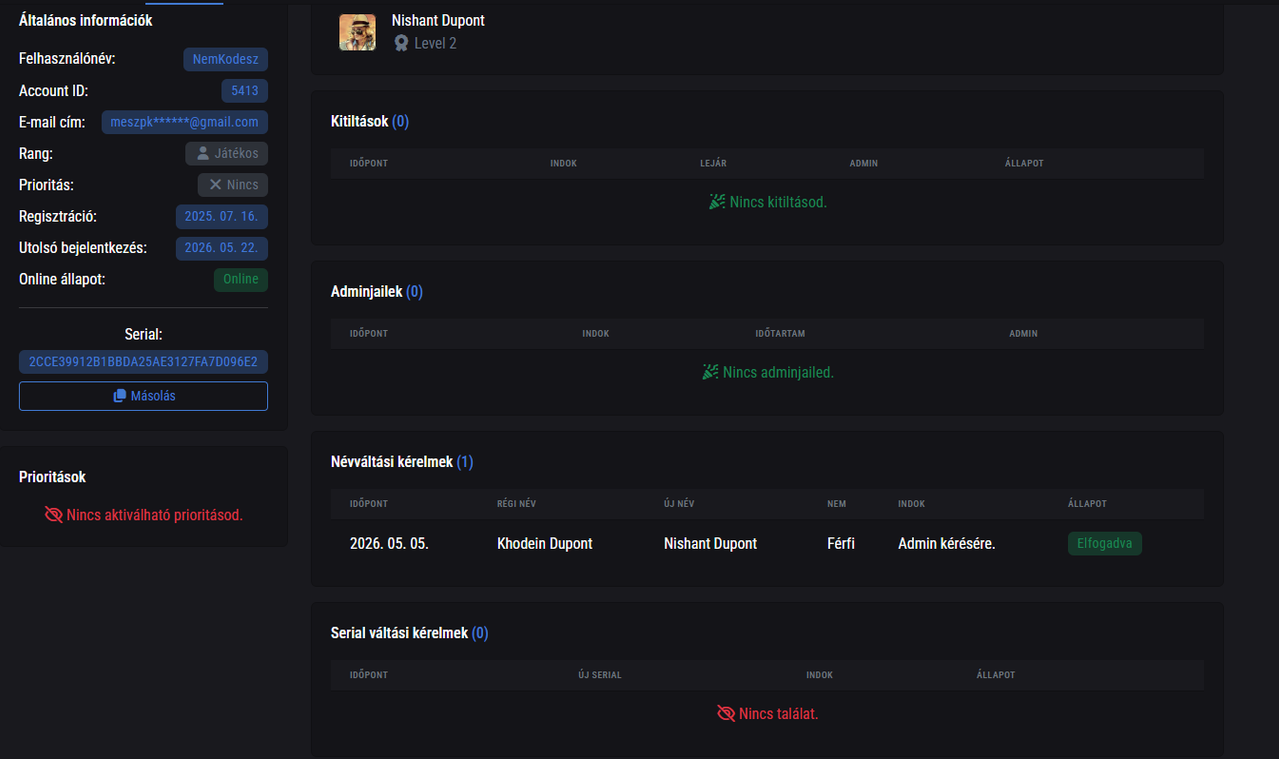Click crossed-eye icon beside Nincs aktiválható prioritásod
This screenshot has height=759, width=1279.
pyautogui.click(x=54, y=515)
